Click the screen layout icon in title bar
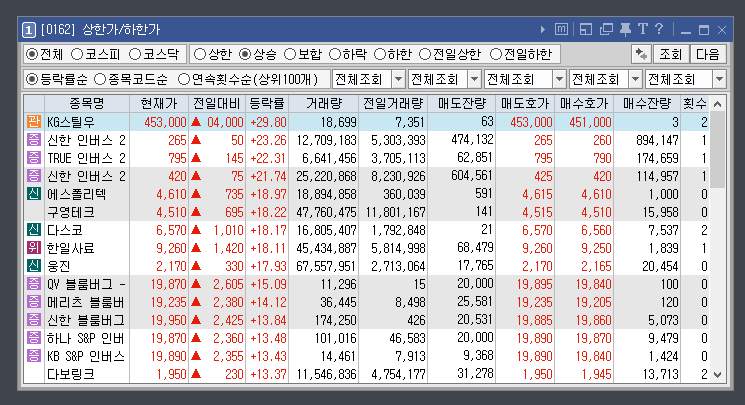This screenshot has height=405, width=745. (x=586, y=29)
